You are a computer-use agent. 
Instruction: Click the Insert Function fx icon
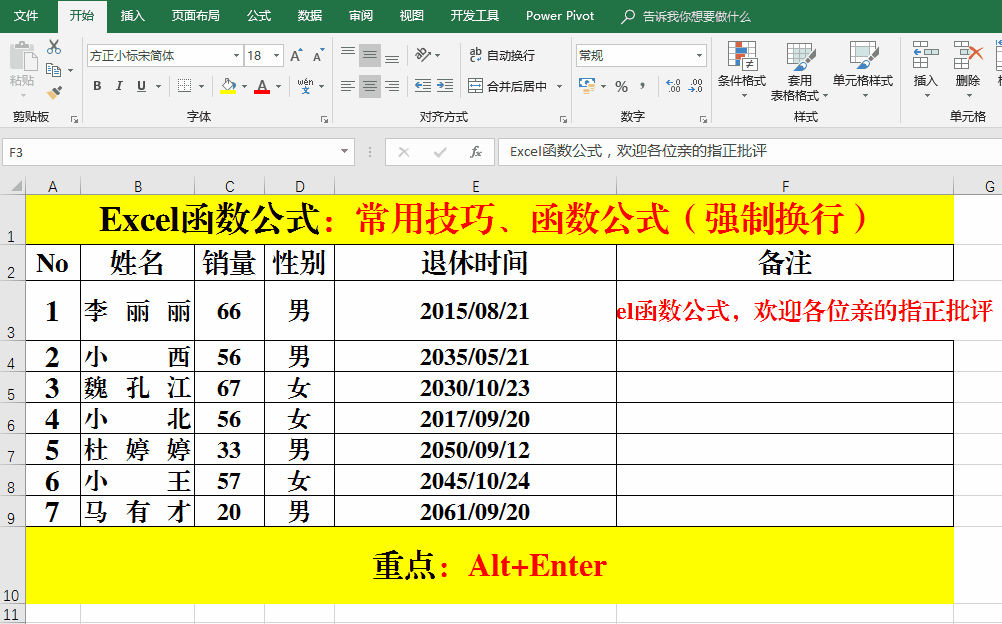coord(476,152)
